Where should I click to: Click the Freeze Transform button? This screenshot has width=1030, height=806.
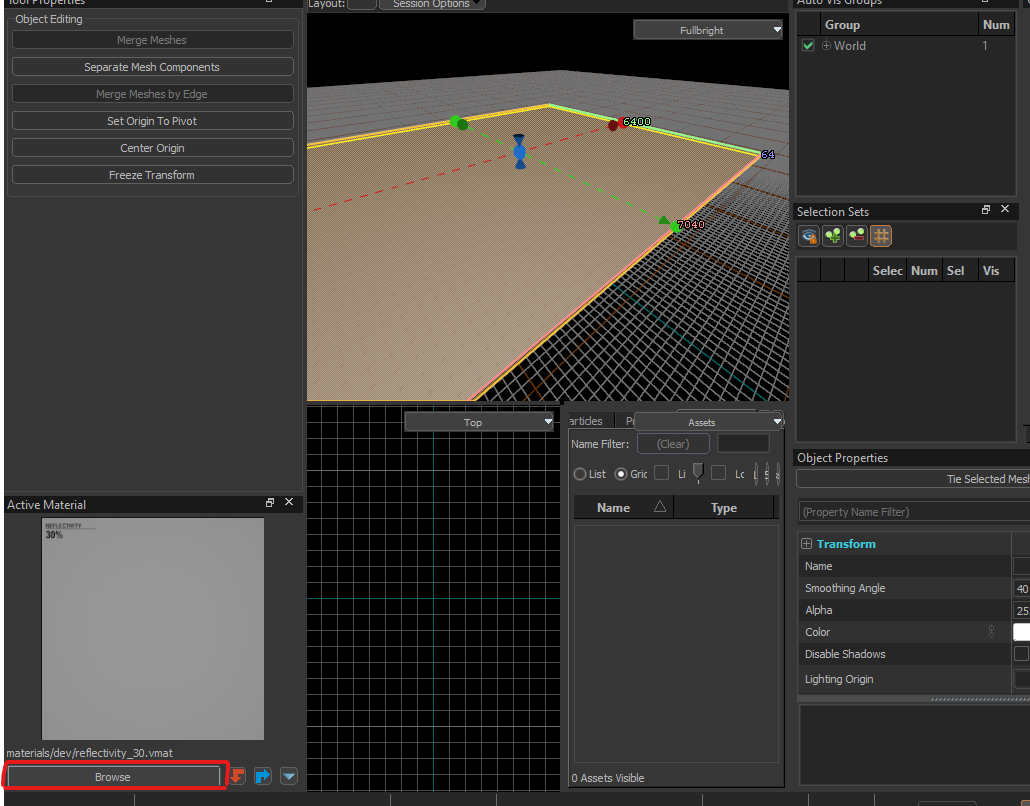[152, 175]
